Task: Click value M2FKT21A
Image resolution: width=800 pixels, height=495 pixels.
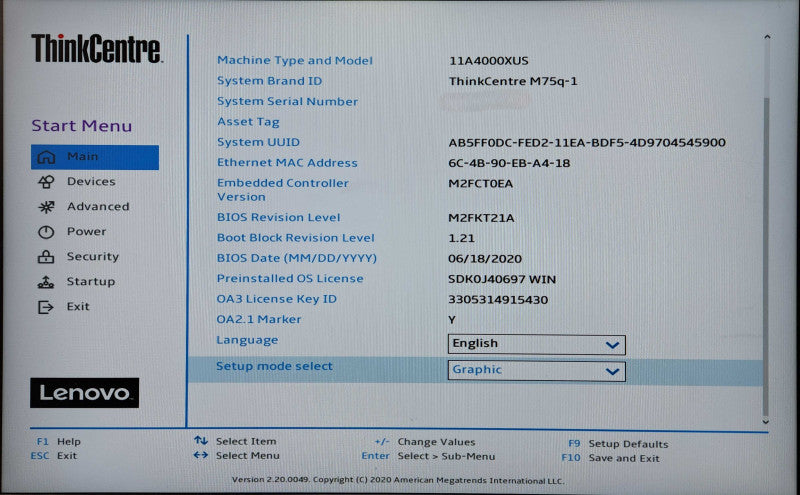Action: [481, 218]
